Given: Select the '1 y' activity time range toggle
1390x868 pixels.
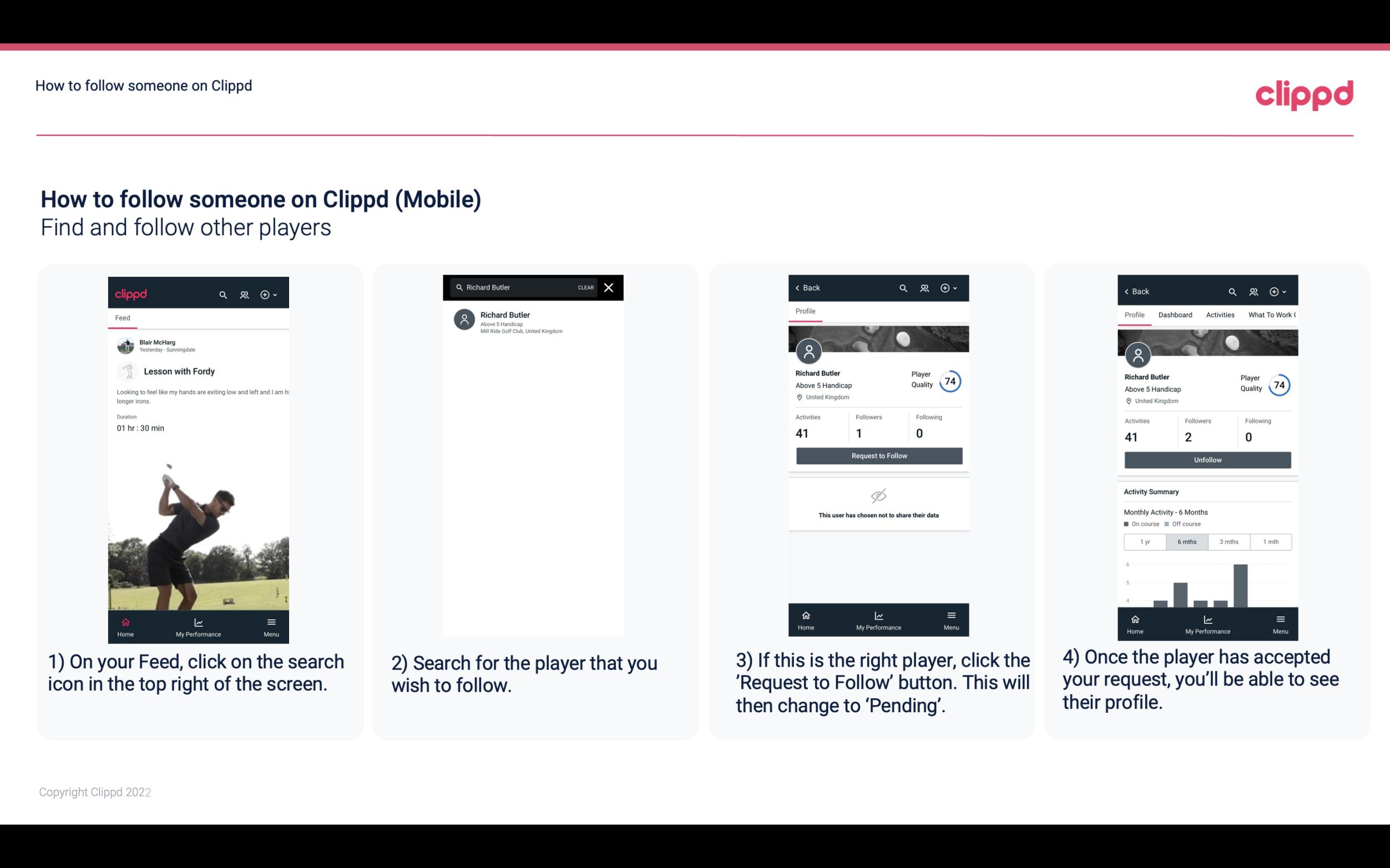Looking at the screenshot, I should click(1144, 542).
